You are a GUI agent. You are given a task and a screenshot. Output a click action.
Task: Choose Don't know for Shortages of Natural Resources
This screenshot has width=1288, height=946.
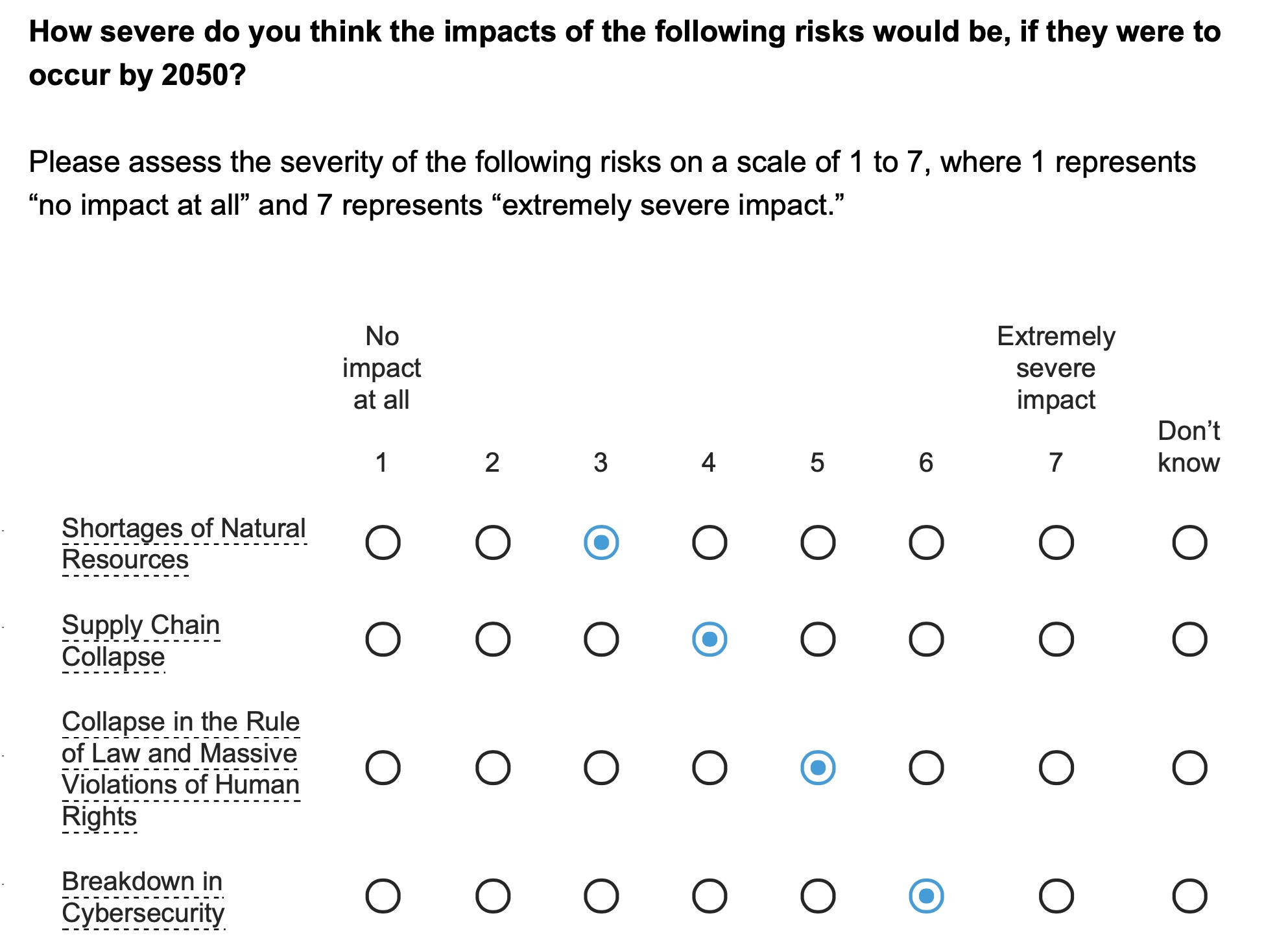point(1189,542)
